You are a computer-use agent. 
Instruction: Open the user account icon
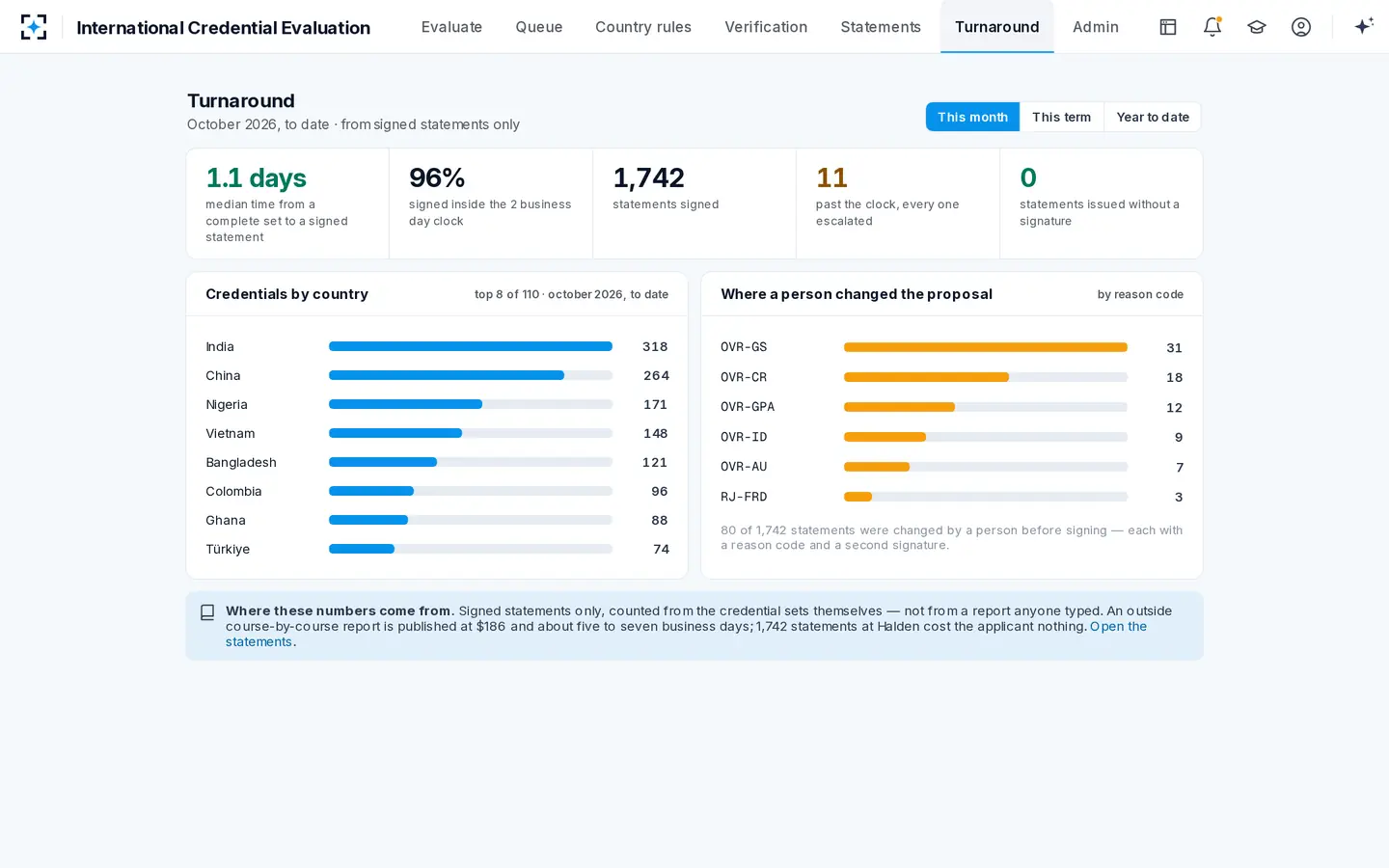tap(1301, 27)
